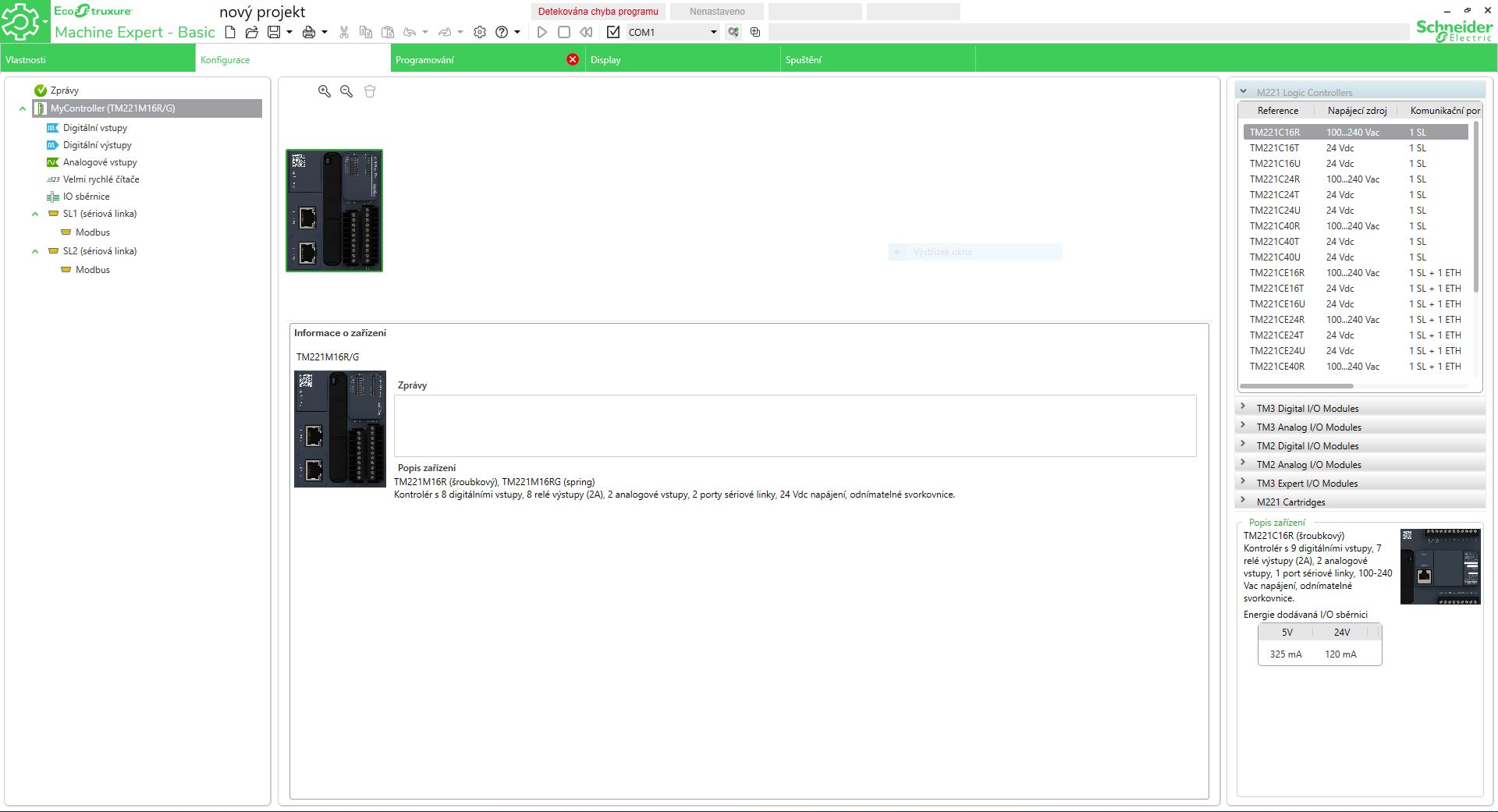This screenshot has width=1498, height=812.
Task: Select IO sběrnice in the tree
Action: point(86,197)
